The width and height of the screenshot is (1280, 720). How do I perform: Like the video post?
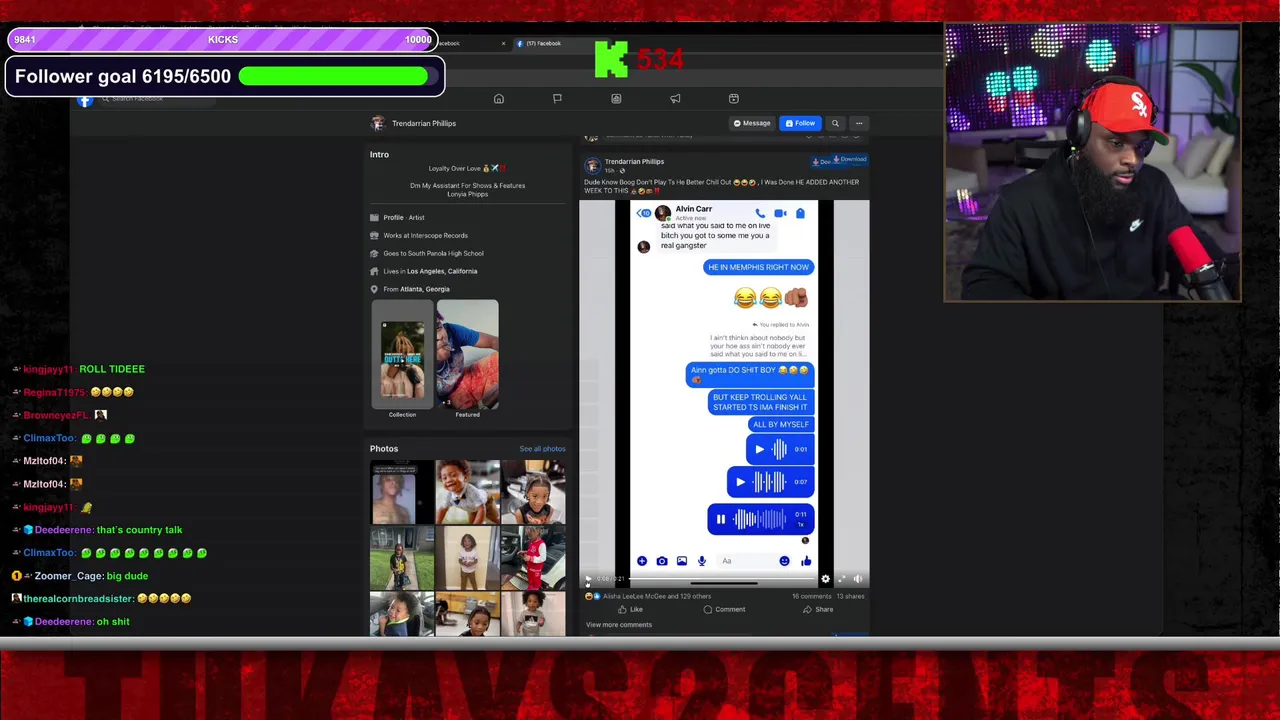(630, 609)
